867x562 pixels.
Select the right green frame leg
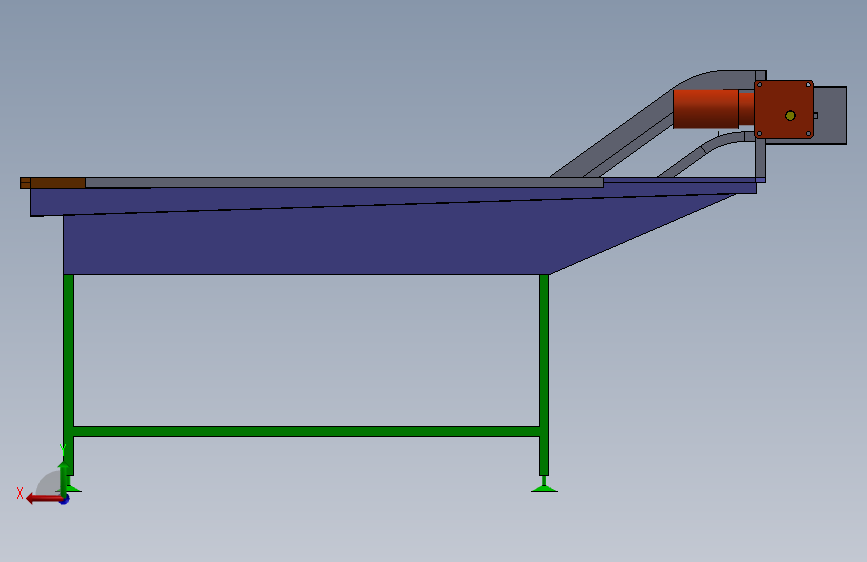544,374
